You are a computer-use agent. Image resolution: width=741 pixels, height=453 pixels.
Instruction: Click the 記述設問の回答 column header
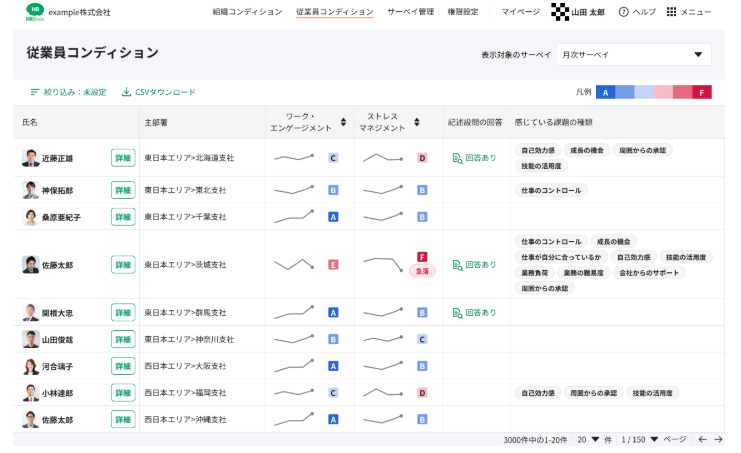[475, 122]
